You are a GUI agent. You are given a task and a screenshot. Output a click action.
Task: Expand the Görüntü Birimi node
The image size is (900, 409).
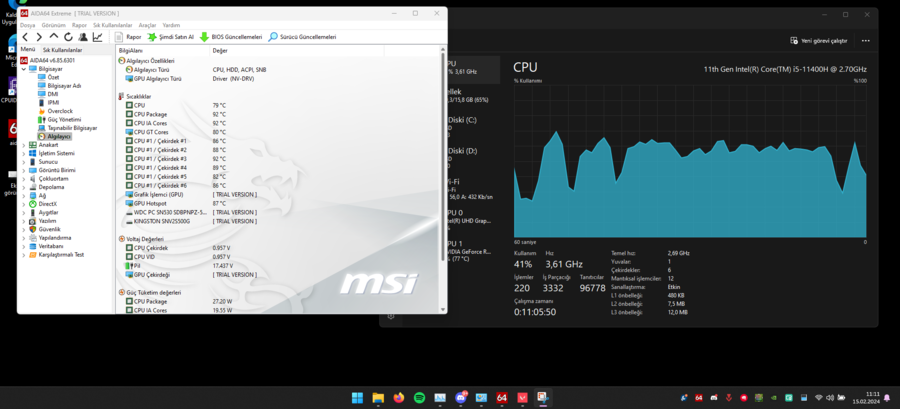(x=24, y=170)
